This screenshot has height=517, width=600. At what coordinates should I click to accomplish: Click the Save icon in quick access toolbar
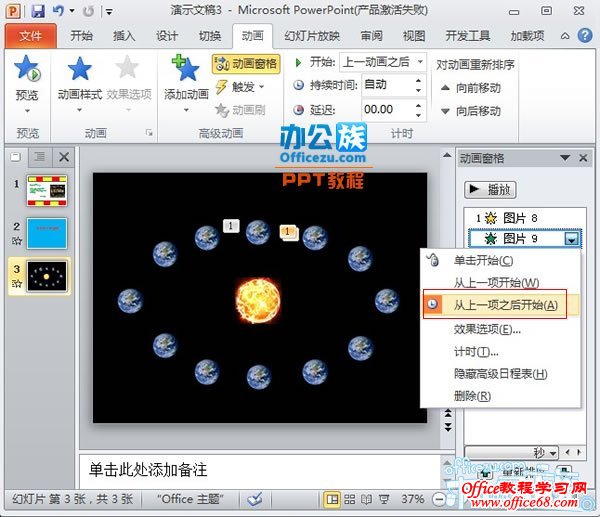(x=38, y=12)
